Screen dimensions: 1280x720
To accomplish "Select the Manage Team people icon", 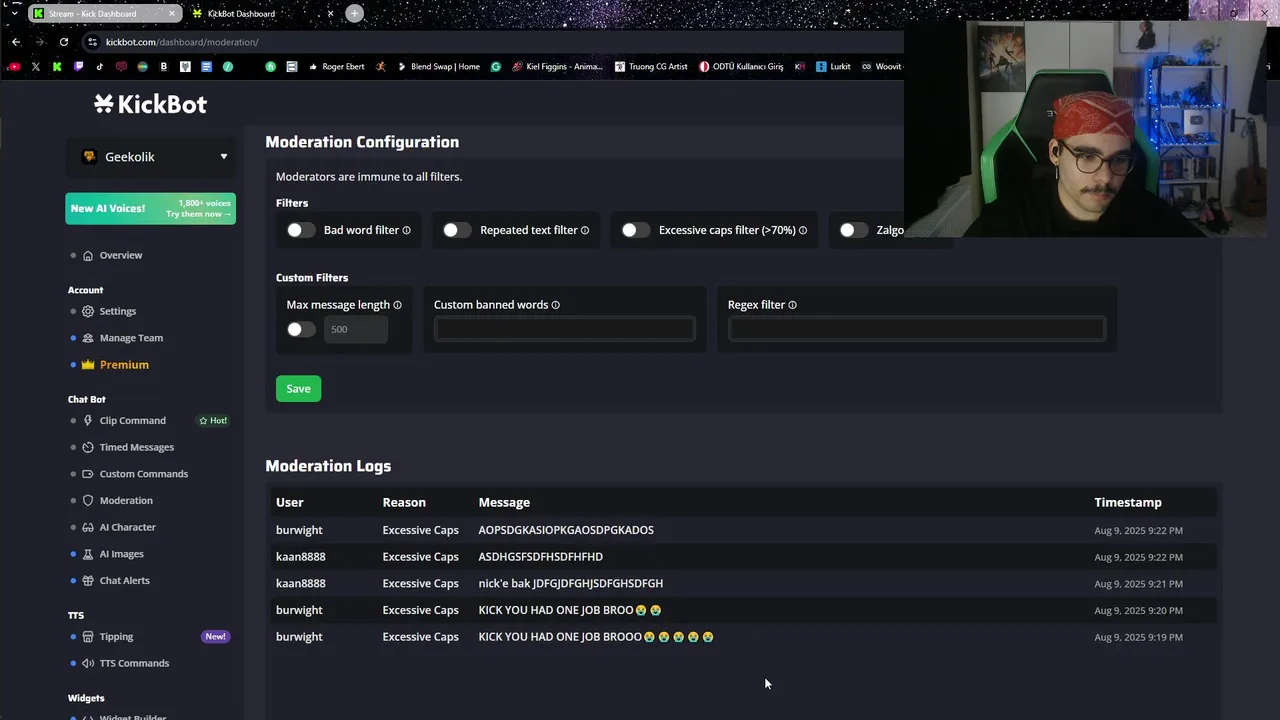I will pyautogui.click(x=88, y=338).
